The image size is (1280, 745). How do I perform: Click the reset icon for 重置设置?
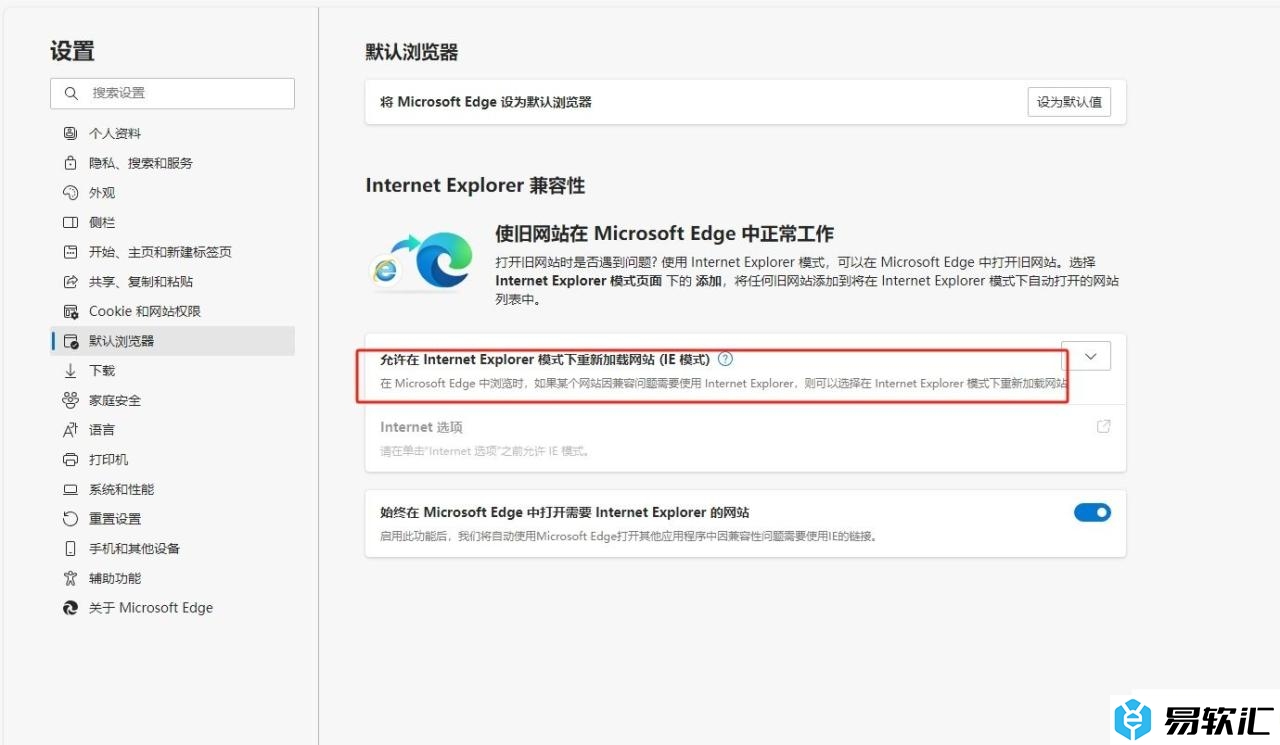[70, 519]
